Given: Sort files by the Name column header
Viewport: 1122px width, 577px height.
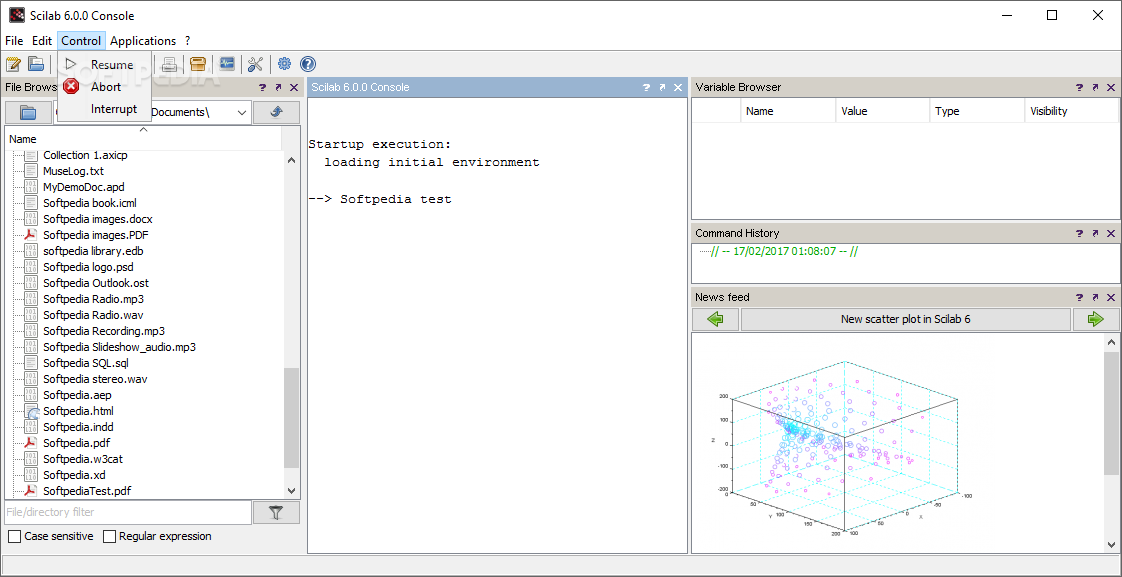Looking at the screenshot, I should click(x=143, y=139).
